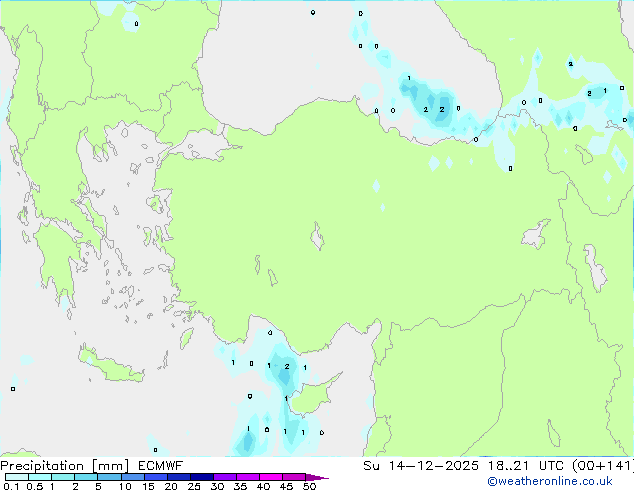Open the weatheronline.co.uk link
The image size is (634, 490).
pyautogui.click(x=550, y=481)
